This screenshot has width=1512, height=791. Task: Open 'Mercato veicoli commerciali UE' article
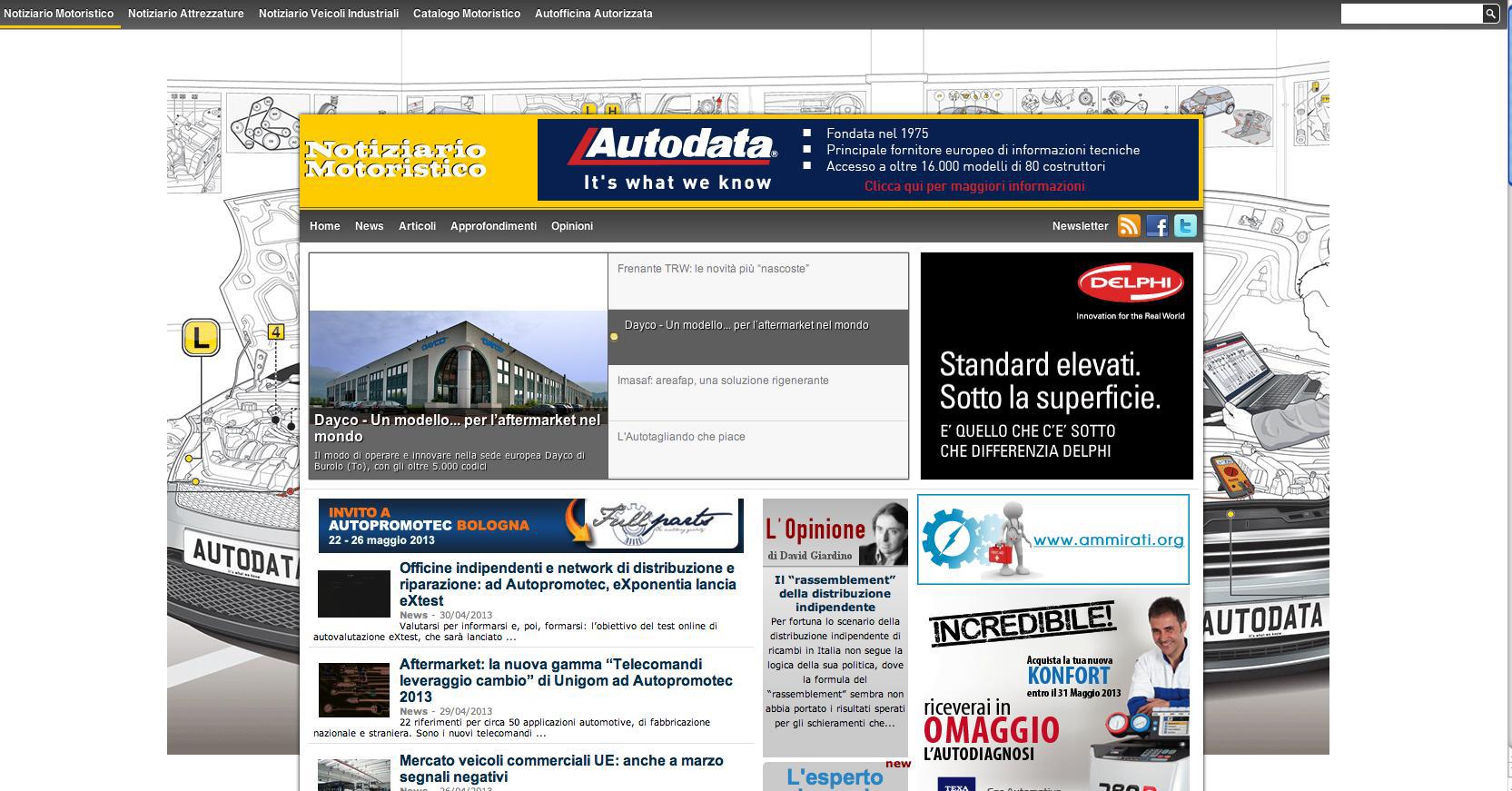tap(561, 768)
